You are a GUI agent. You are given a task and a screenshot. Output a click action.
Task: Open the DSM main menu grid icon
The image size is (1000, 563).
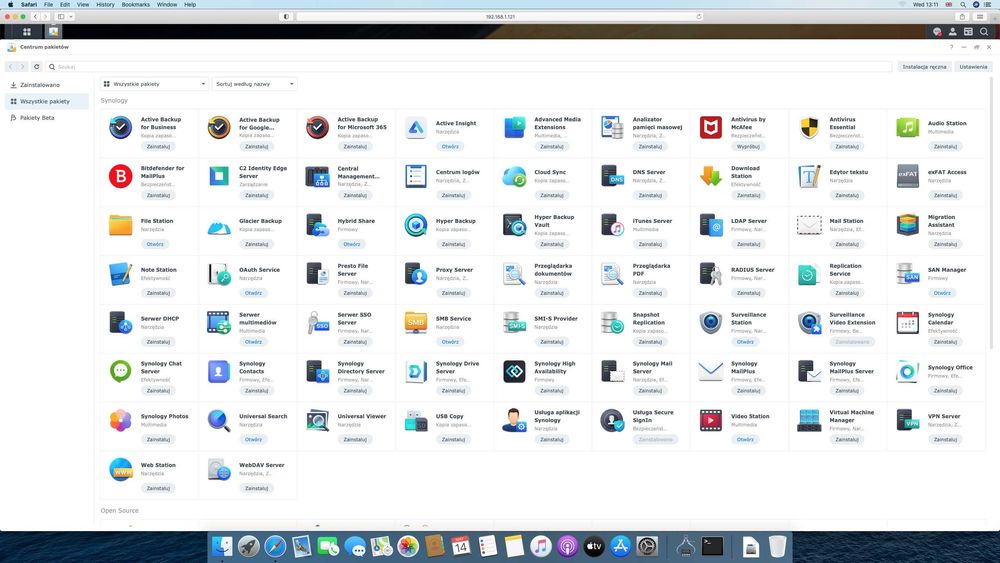point(27,31)
